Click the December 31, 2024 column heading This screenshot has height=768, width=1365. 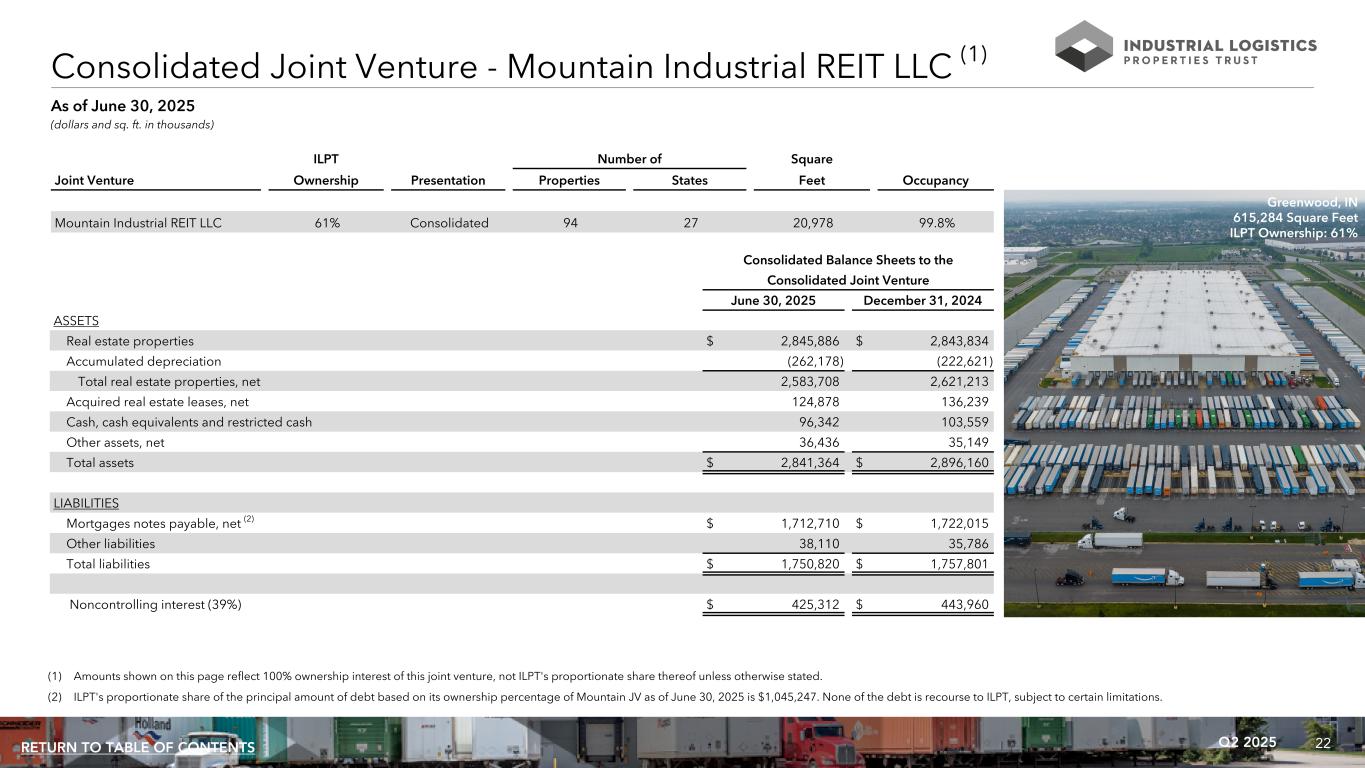[x=922, y=301]
